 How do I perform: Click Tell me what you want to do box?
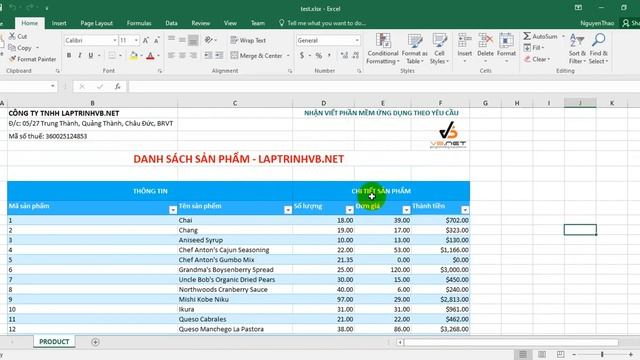pyautogui.click(x=322, y=23)
